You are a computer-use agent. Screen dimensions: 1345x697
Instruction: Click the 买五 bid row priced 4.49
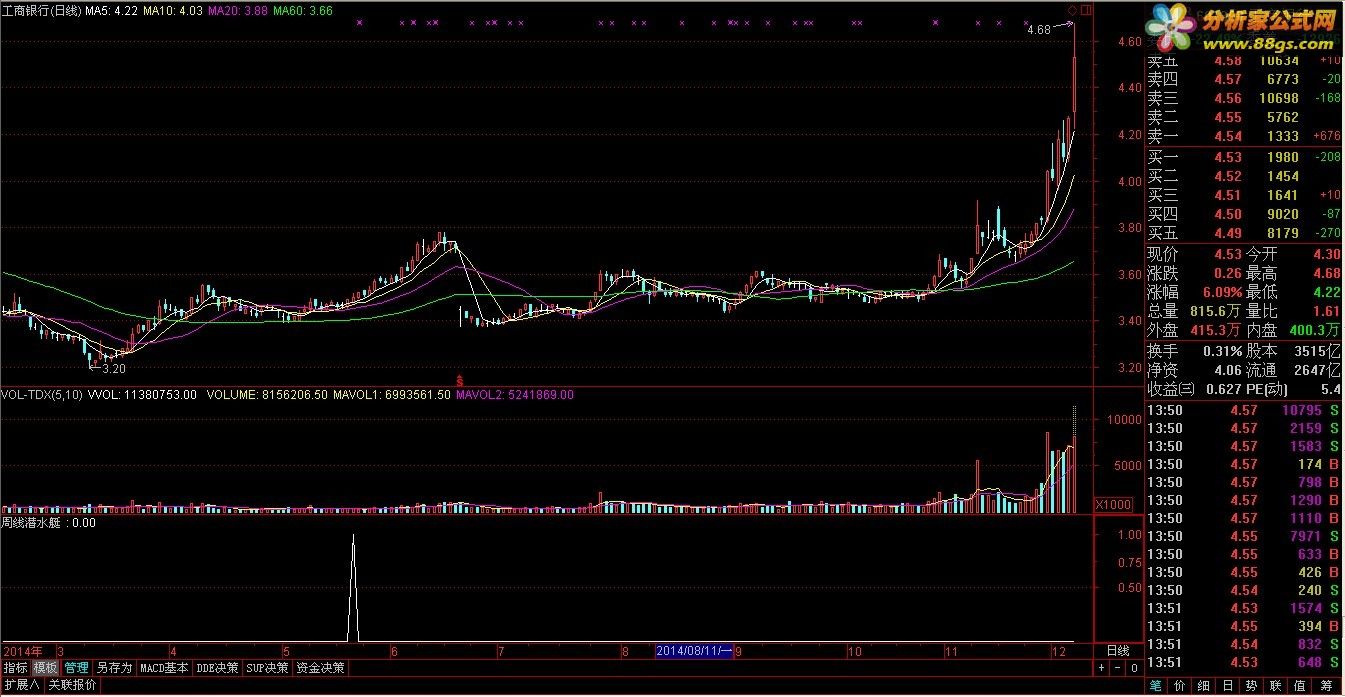click(1244, 233)
